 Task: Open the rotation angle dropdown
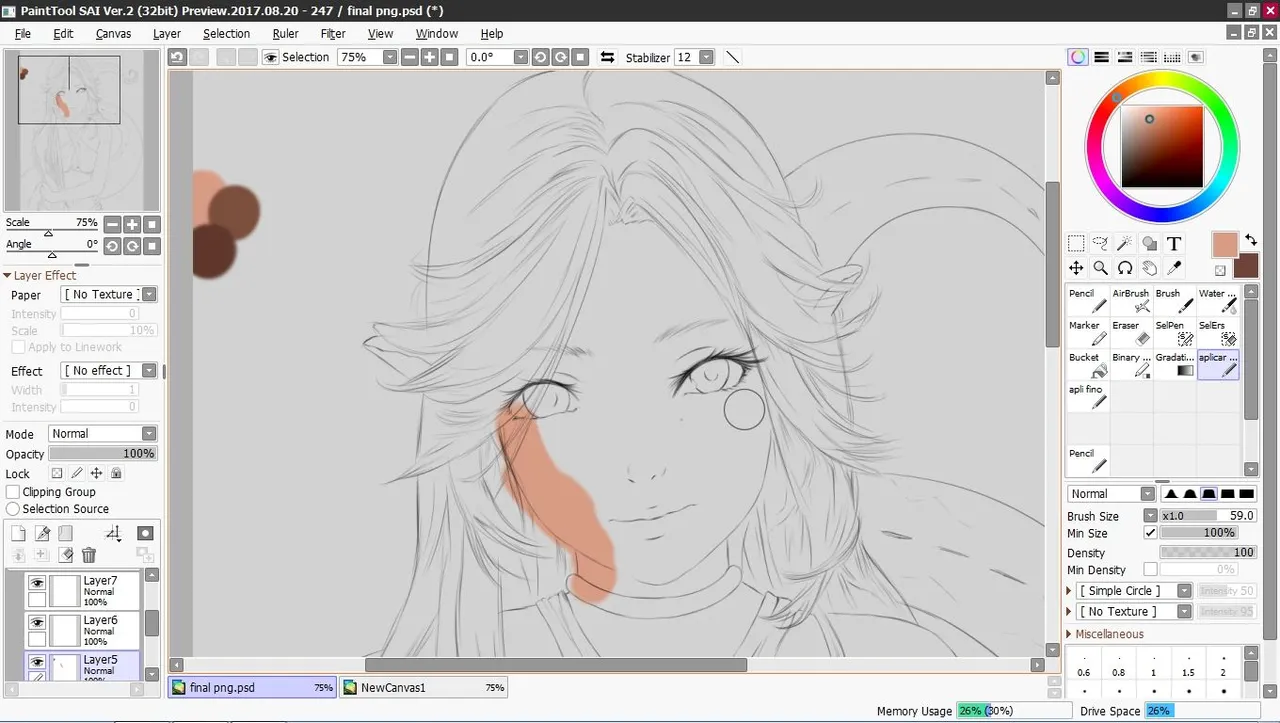(x=520, y=57)
